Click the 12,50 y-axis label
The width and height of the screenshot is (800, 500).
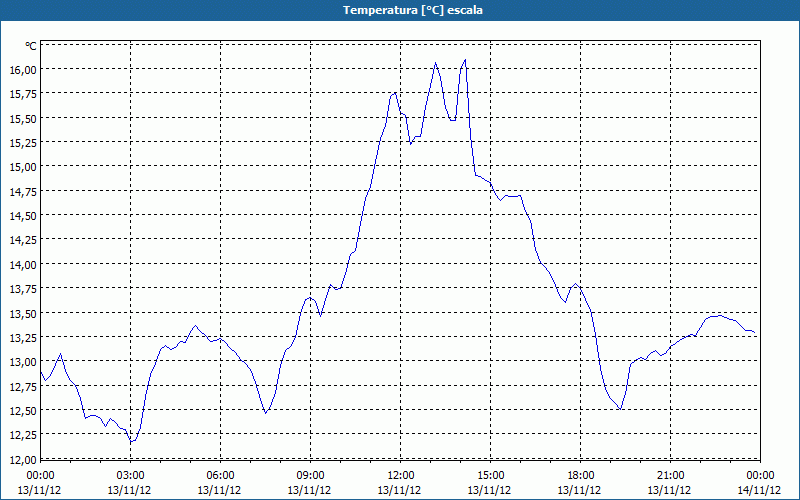pos(23,411)
